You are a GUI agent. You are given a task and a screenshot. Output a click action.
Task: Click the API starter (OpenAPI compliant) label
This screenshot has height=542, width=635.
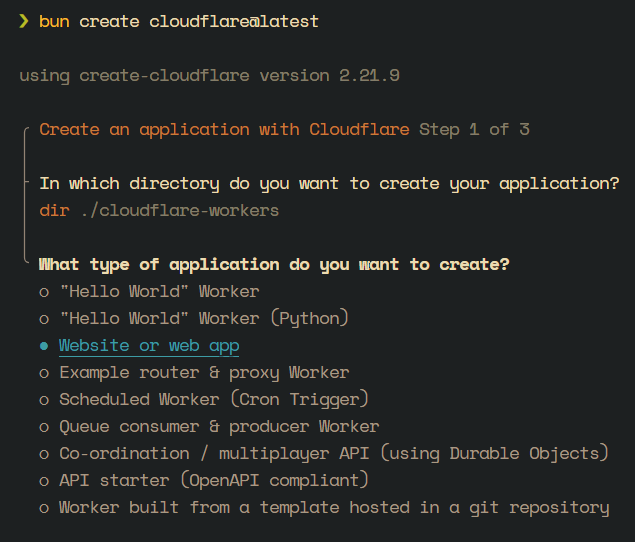coord(214,481)
